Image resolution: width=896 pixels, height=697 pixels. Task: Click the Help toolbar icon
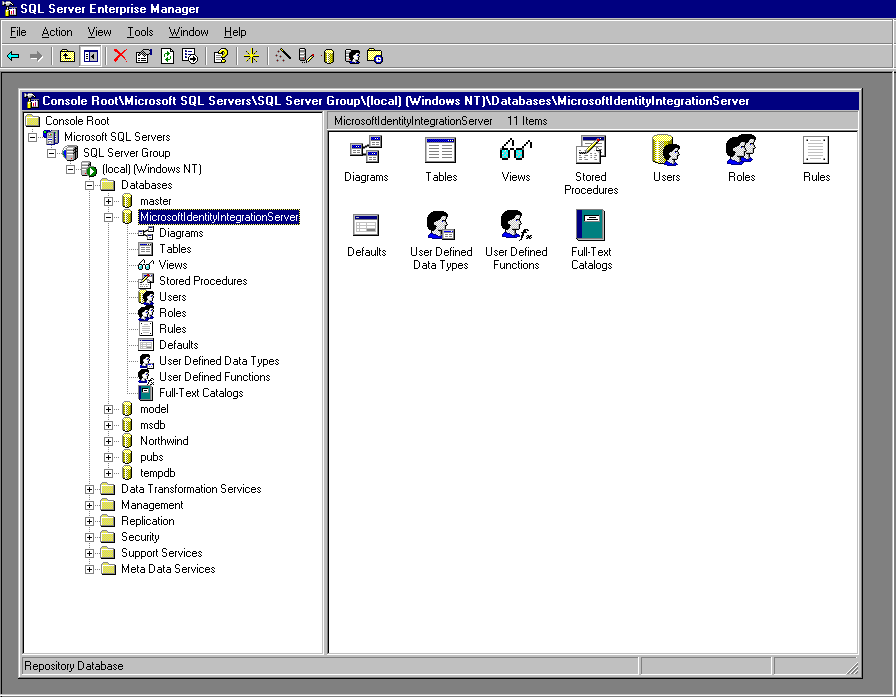221,56
